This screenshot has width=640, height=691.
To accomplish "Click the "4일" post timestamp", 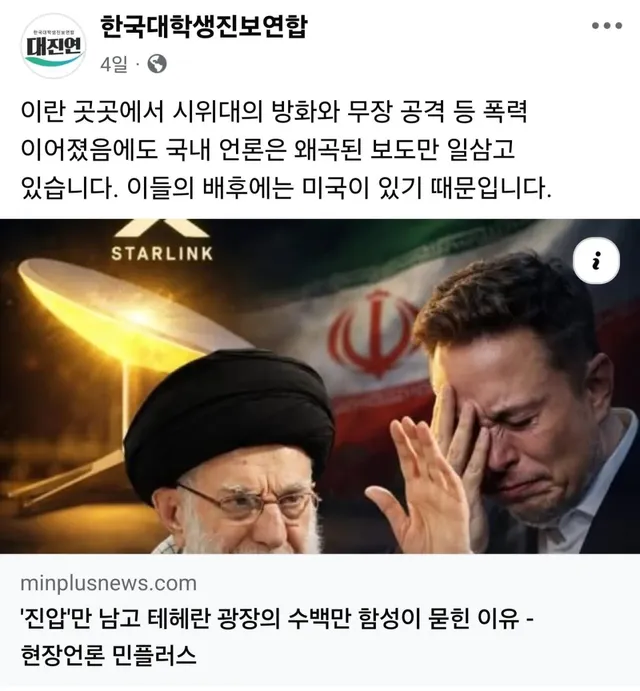I will coord(114,65).
